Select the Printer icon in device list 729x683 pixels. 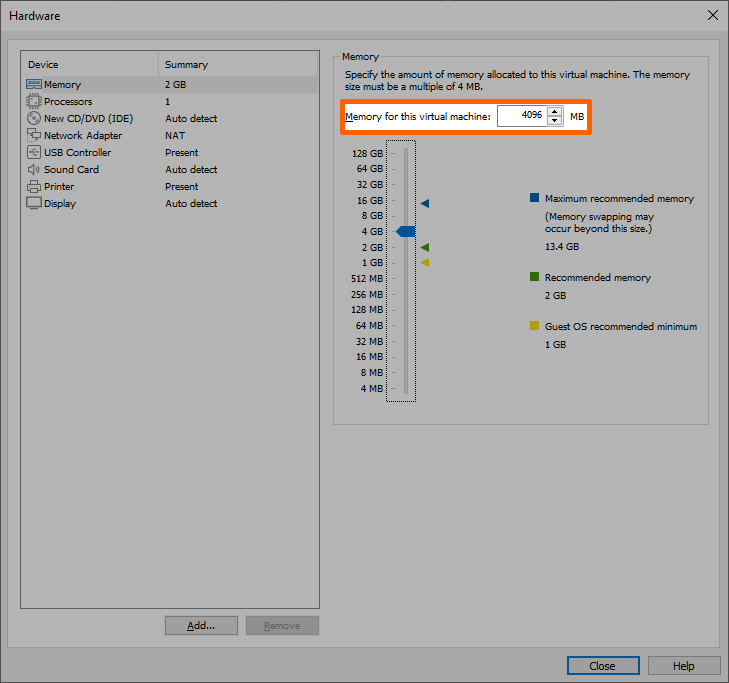click(x=34, y=187)
